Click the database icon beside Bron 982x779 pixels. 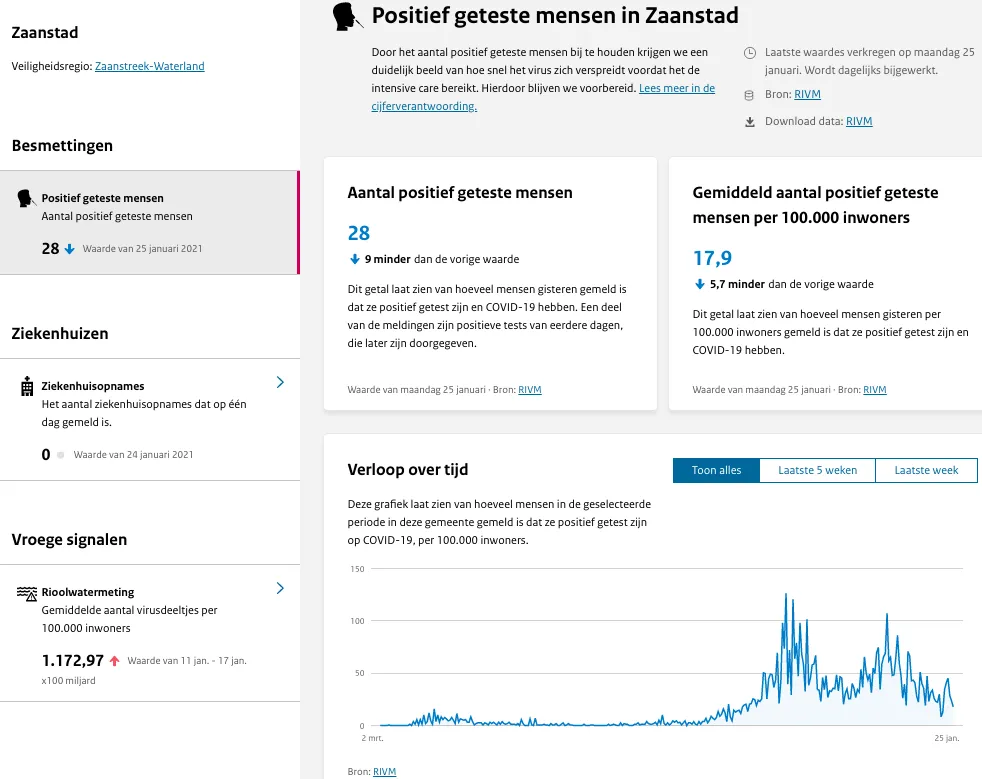point(750,95)
